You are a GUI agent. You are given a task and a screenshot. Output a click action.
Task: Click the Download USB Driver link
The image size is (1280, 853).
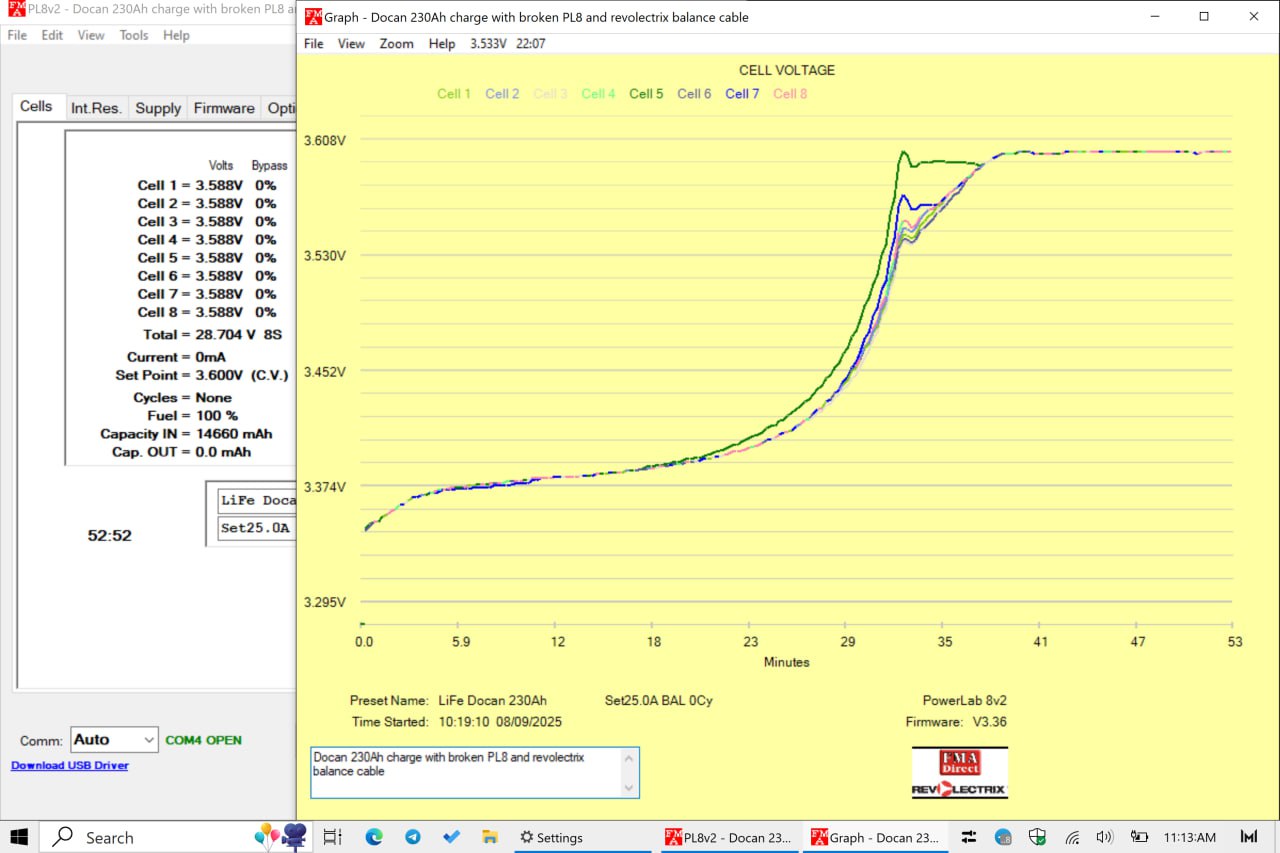pos(70,766)
